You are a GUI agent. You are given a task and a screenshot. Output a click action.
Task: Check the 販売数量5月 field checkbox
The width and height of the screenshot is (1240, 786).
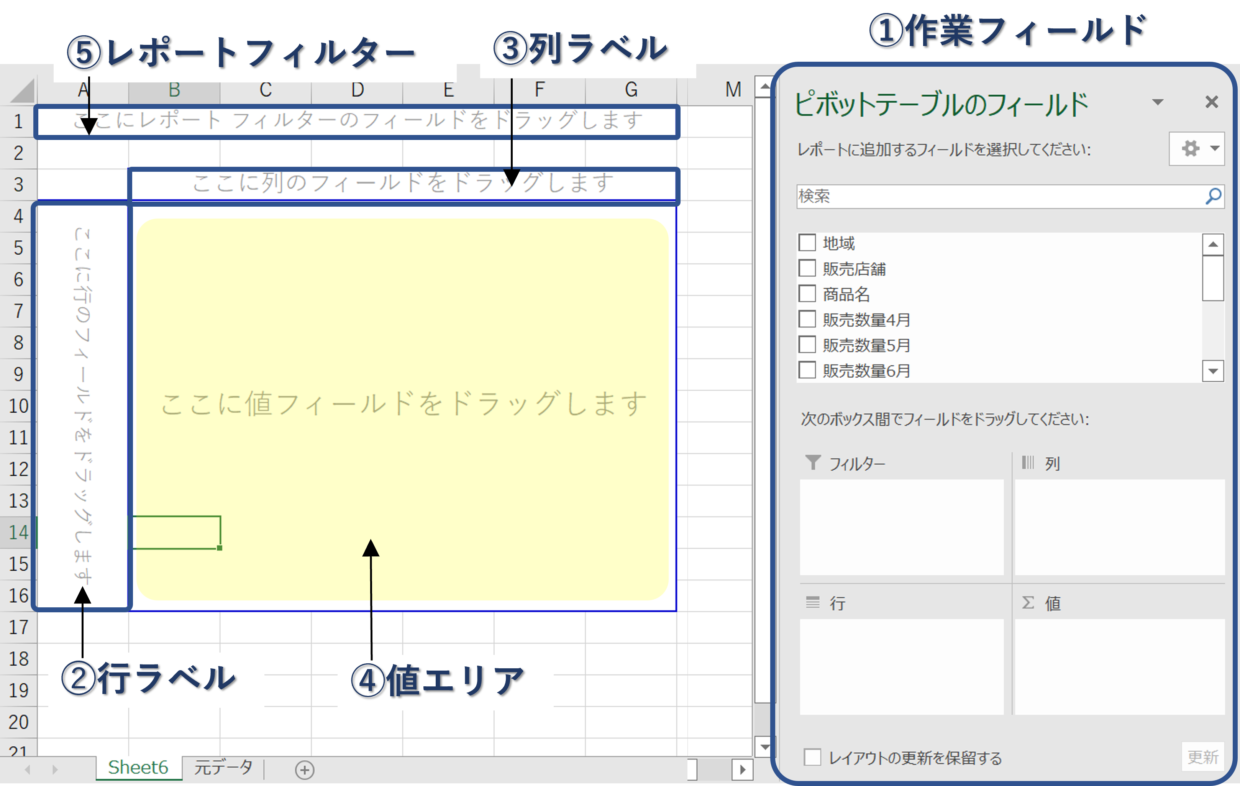pyautogui.click(x=807, y=345)
